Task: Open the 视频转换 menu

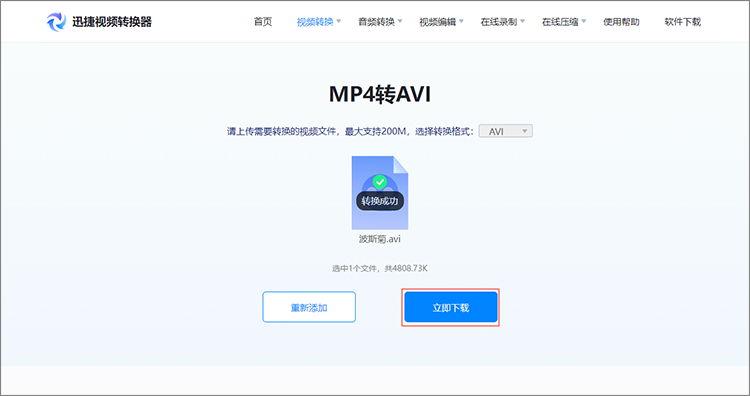Action: (x=319, y=22)
